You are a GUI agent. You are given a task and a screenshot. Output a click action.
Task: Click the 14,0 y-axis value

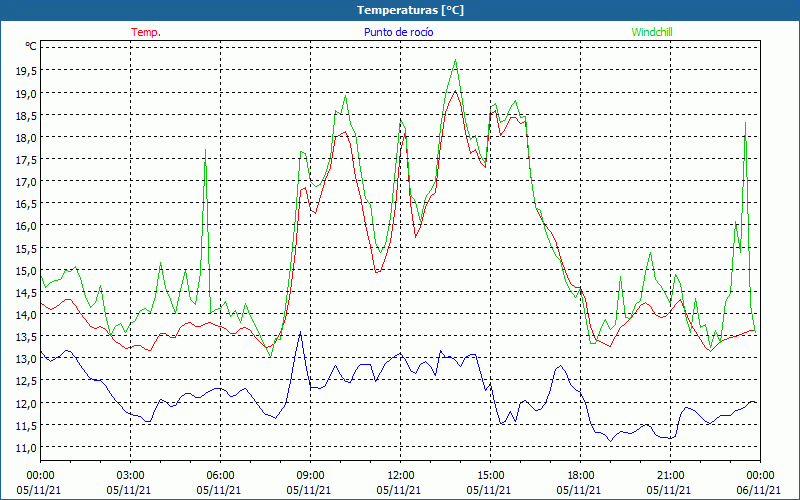point(27,314)
